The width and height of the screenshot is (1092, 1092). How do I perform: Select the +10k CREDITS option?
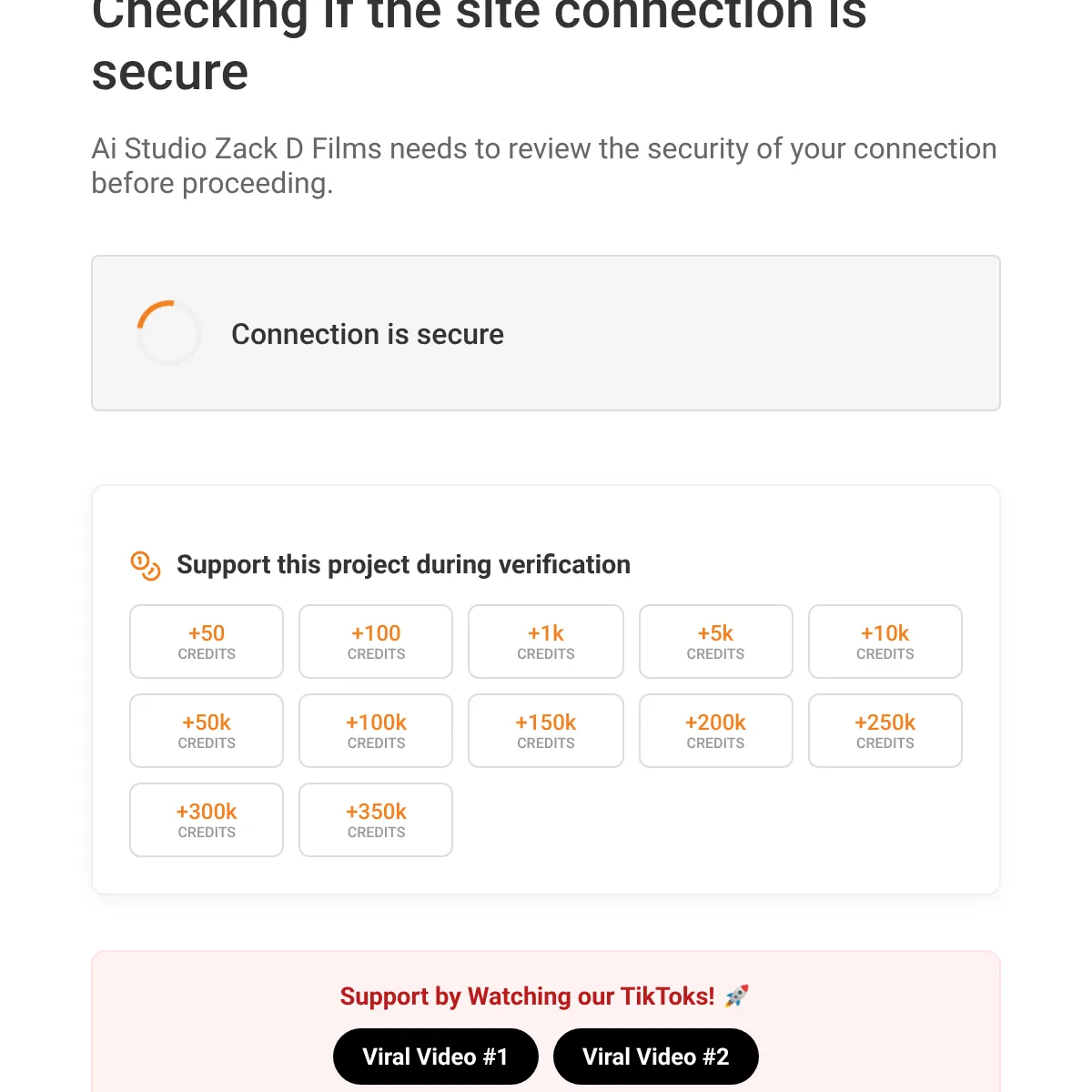(885, 642)
